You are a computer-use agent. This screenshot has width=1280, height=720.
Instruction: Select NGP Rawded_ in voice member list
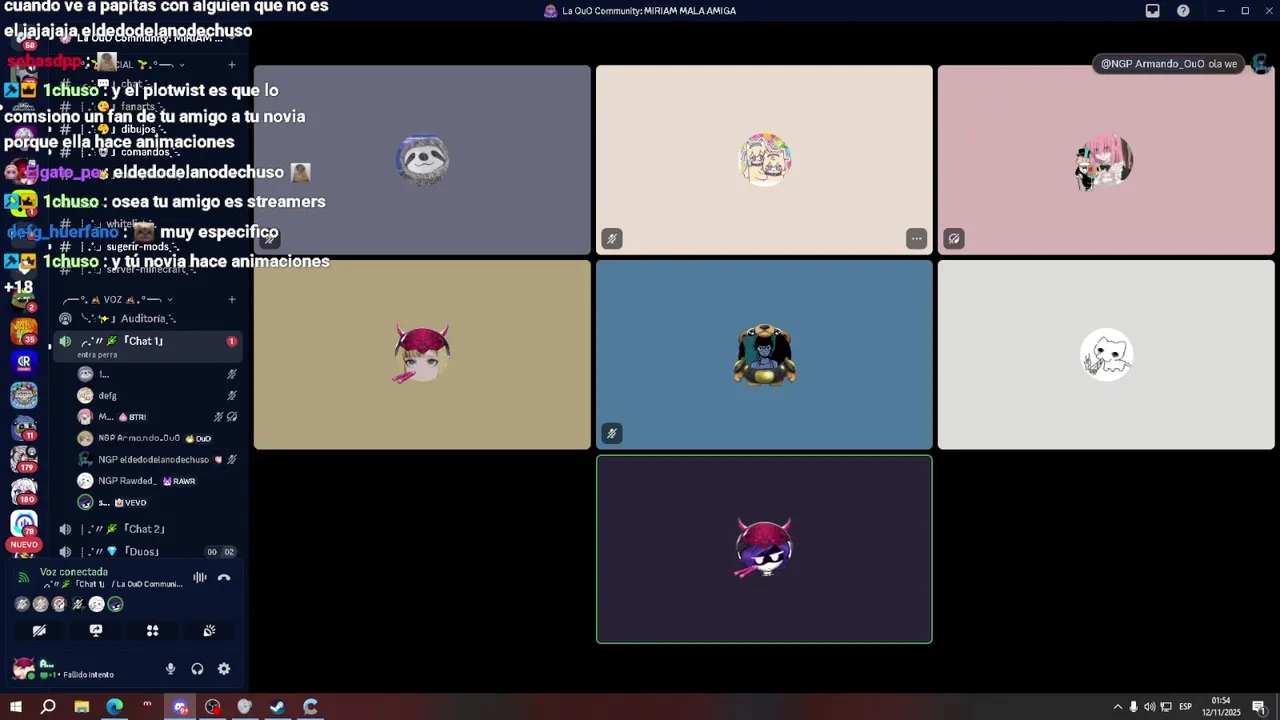tap(157, 481)
